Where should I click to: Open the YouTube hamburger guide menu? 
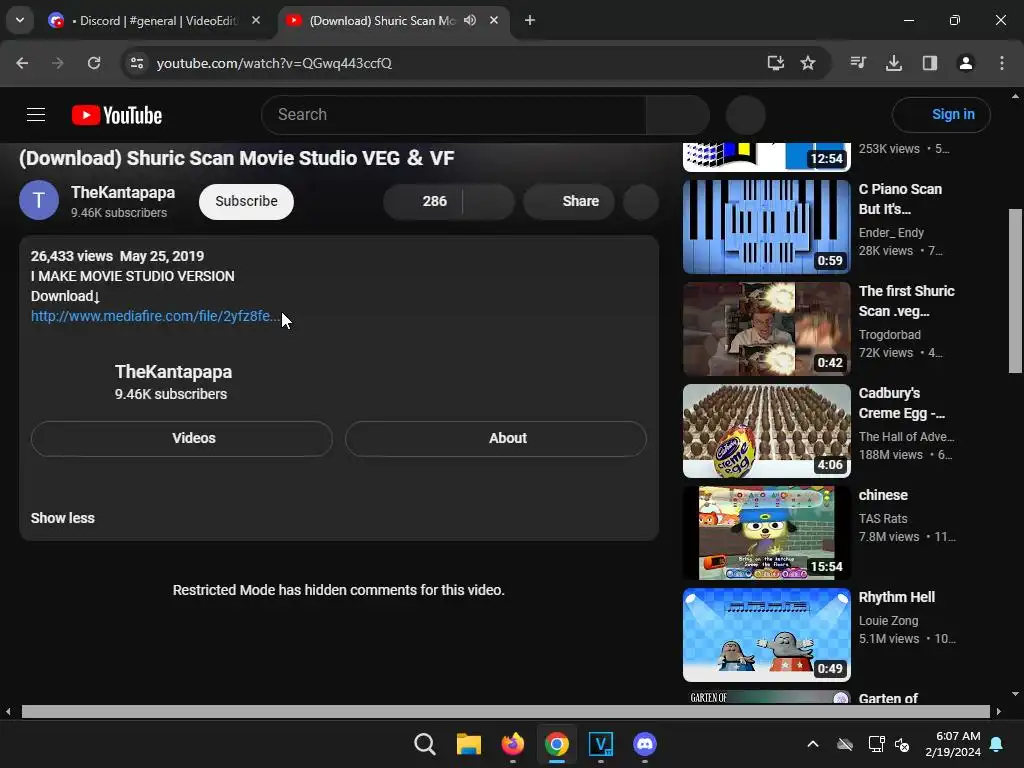point(36,115)
